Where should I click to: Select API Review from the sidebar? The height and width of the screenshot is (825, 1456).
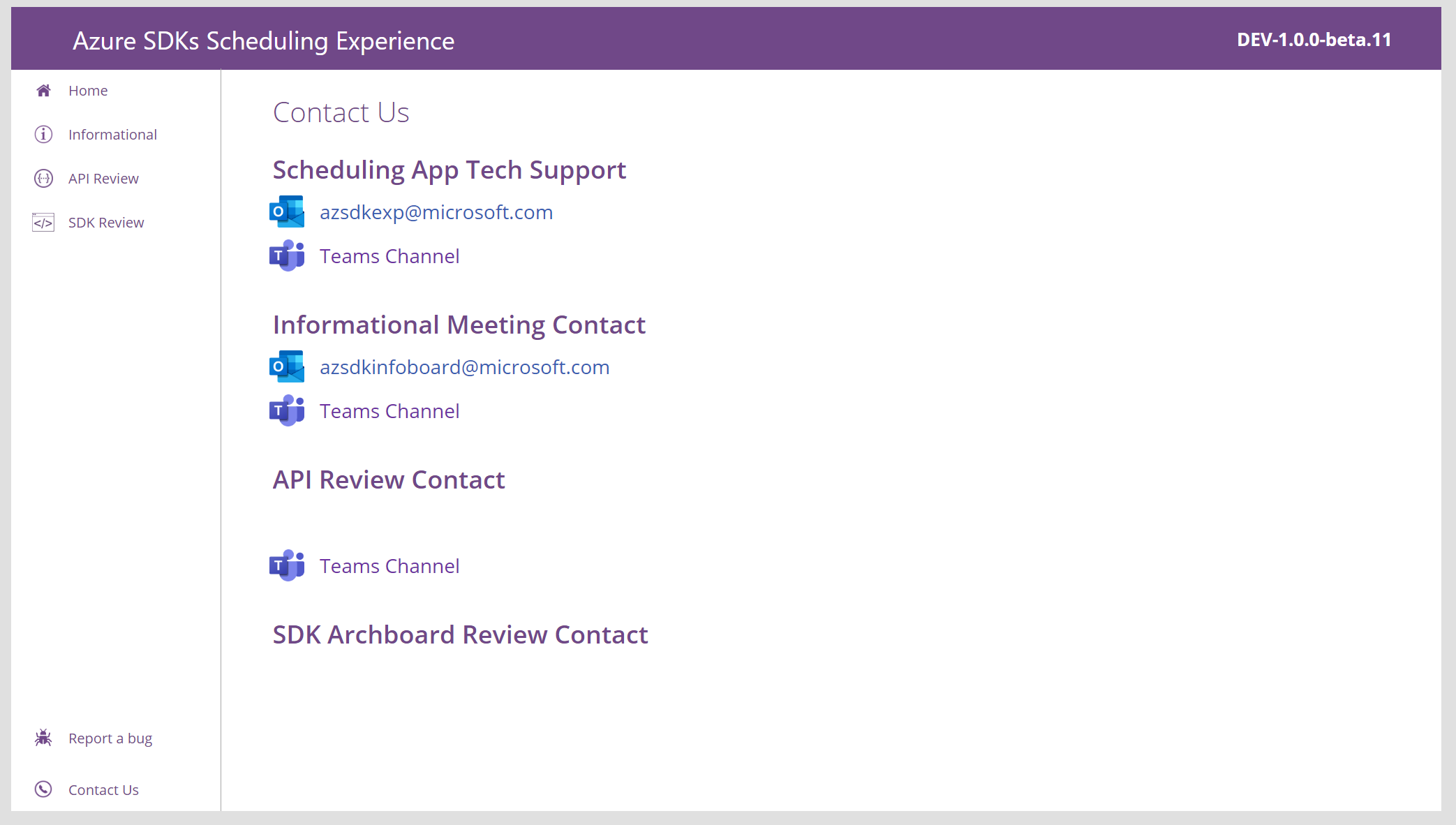pyautogui.click(x=103, y=179)
